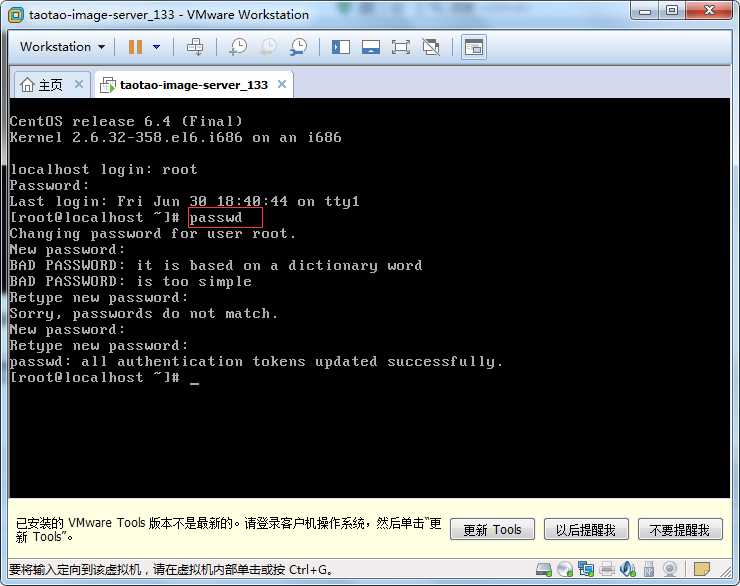Click the VMware Workstation title bar icon
This screenshot has width=740, height=586.
16,15
